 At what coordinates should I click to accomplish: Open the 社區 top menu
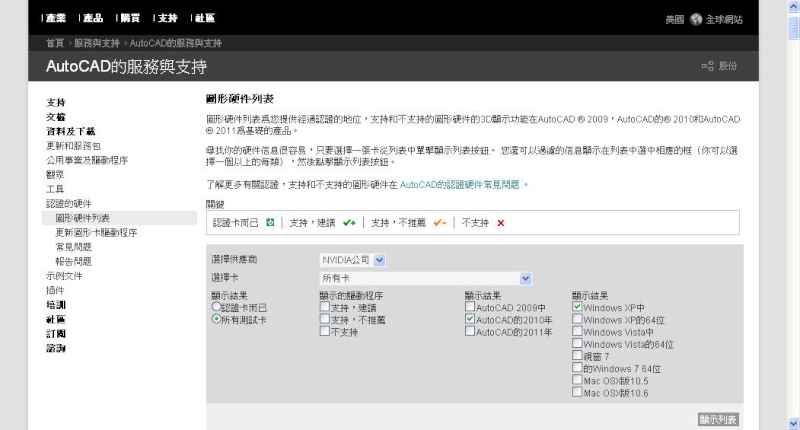click(x=205, y=18)
